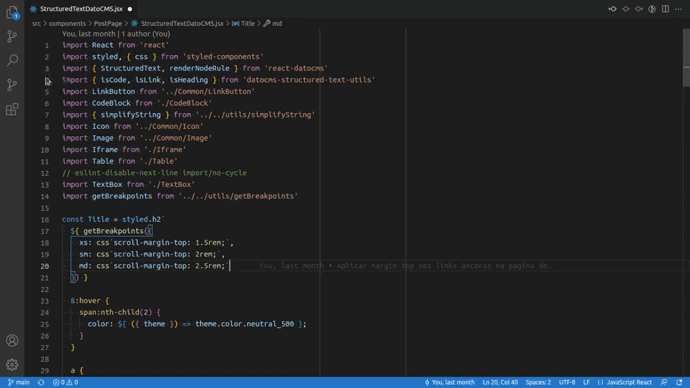Image resolution: width=690 pixels, height=388 pixels.
Task: Click 'theme.color.neutral_500' on line 25
Action: point(245,324)
